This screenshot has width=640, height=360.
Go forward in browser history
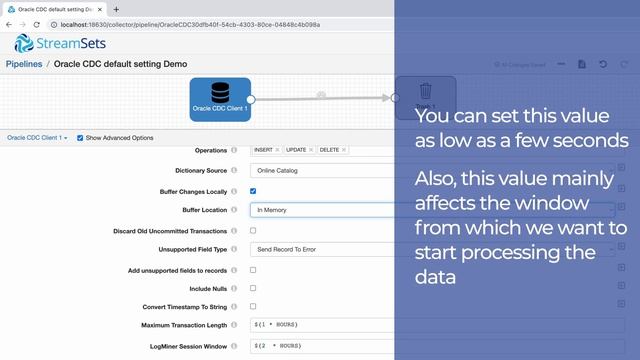22,24
